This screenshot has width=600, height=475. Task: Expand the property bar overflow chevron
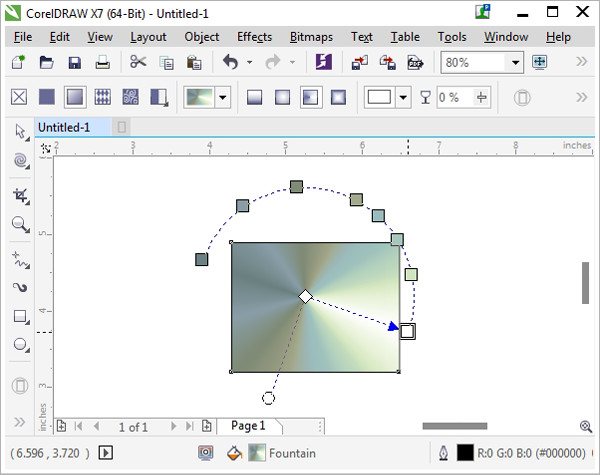[x=581, y=98]
